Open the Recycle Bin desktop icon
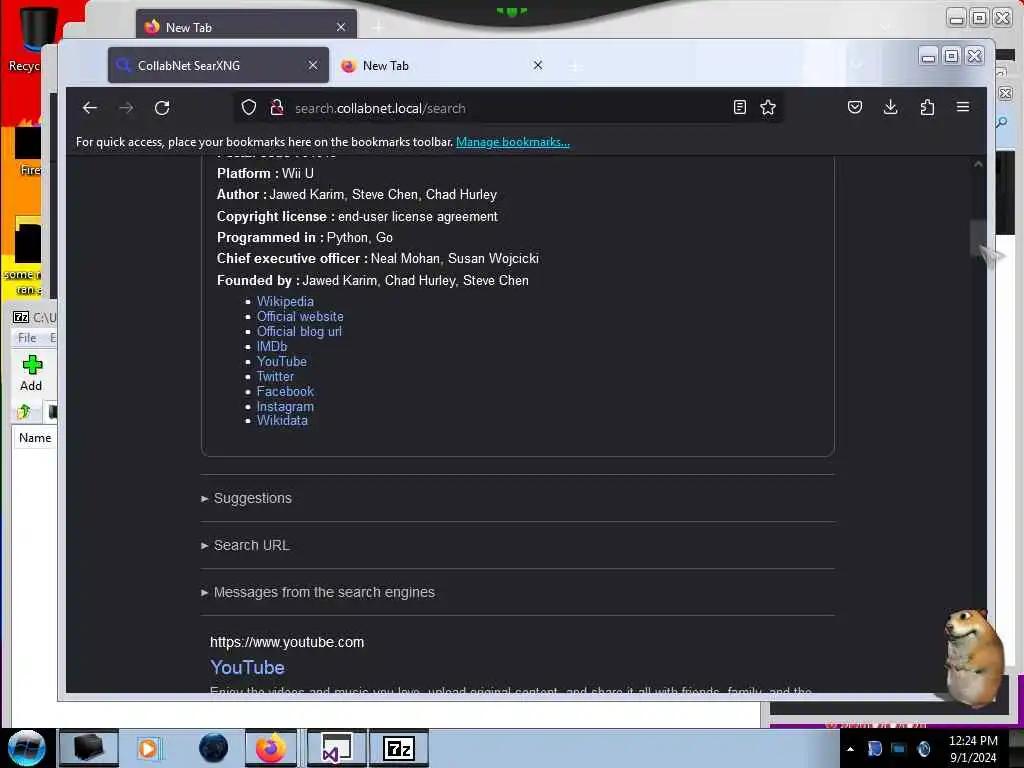 tap(27, 37)
